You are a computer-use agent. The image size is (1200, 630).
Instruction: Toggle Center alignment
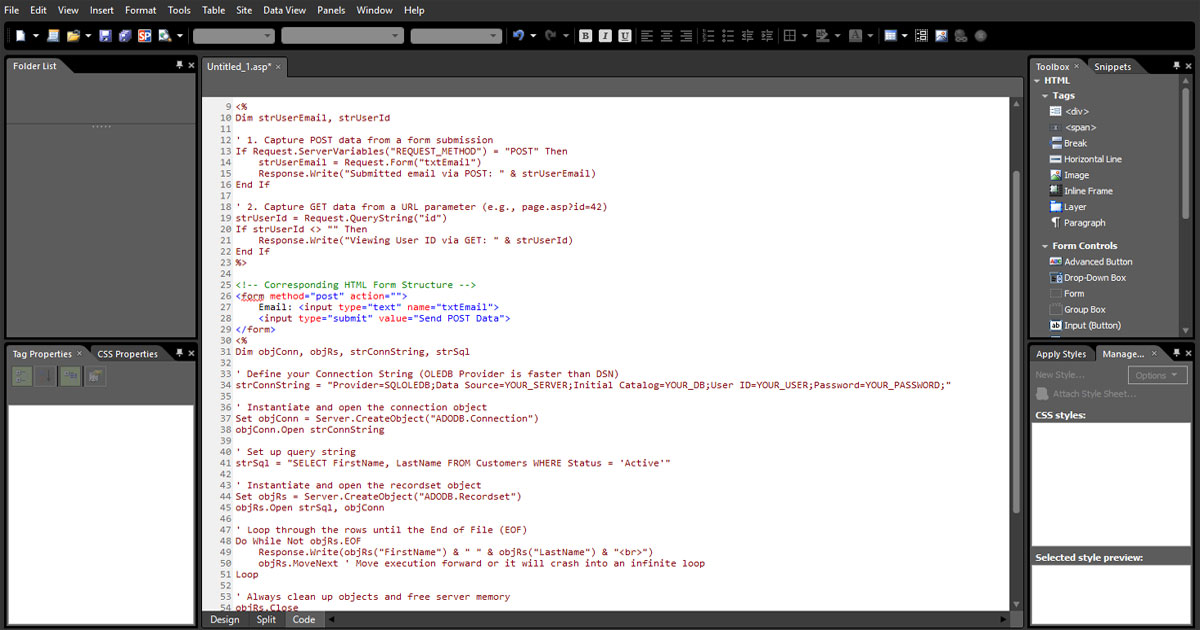[x=666, y=35]
